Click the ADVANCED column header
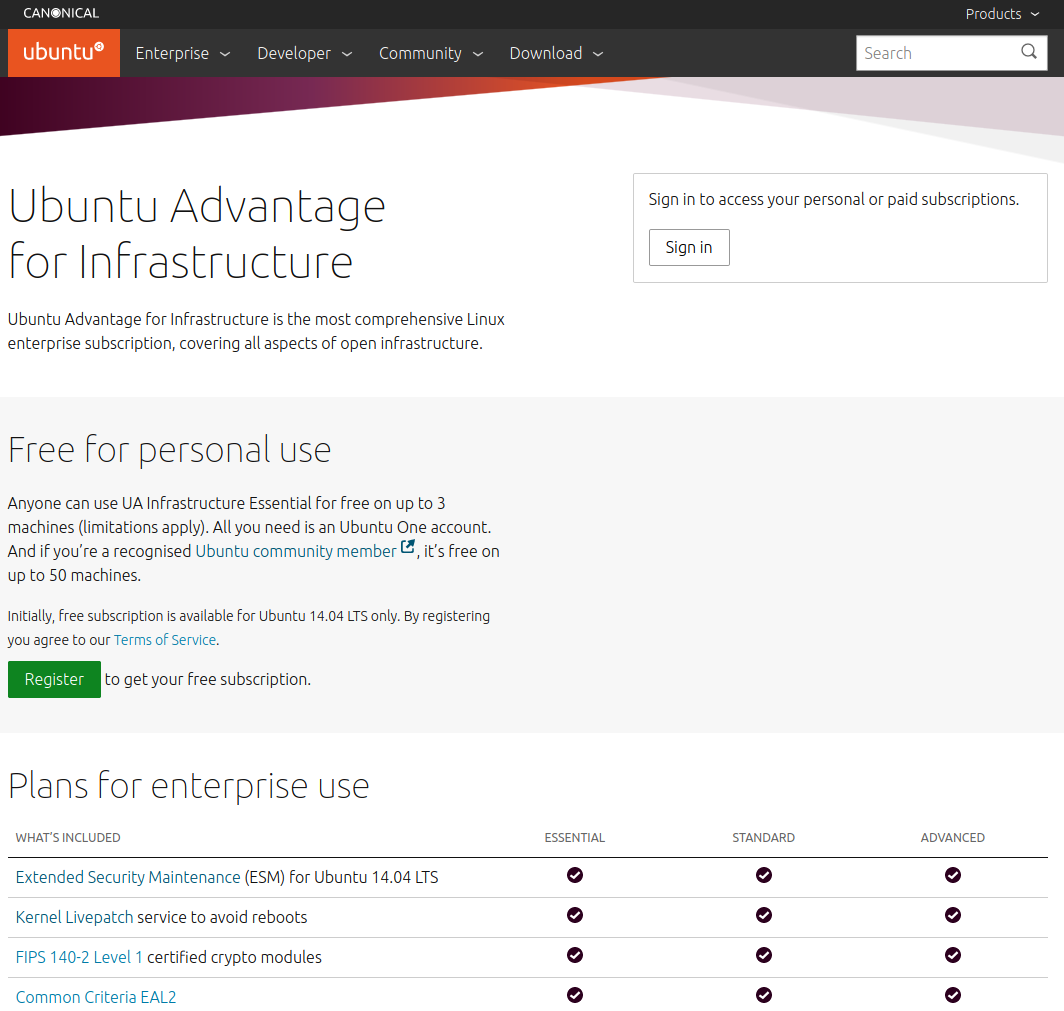The image size is (1064, 1011). click(x=953, y=838)
